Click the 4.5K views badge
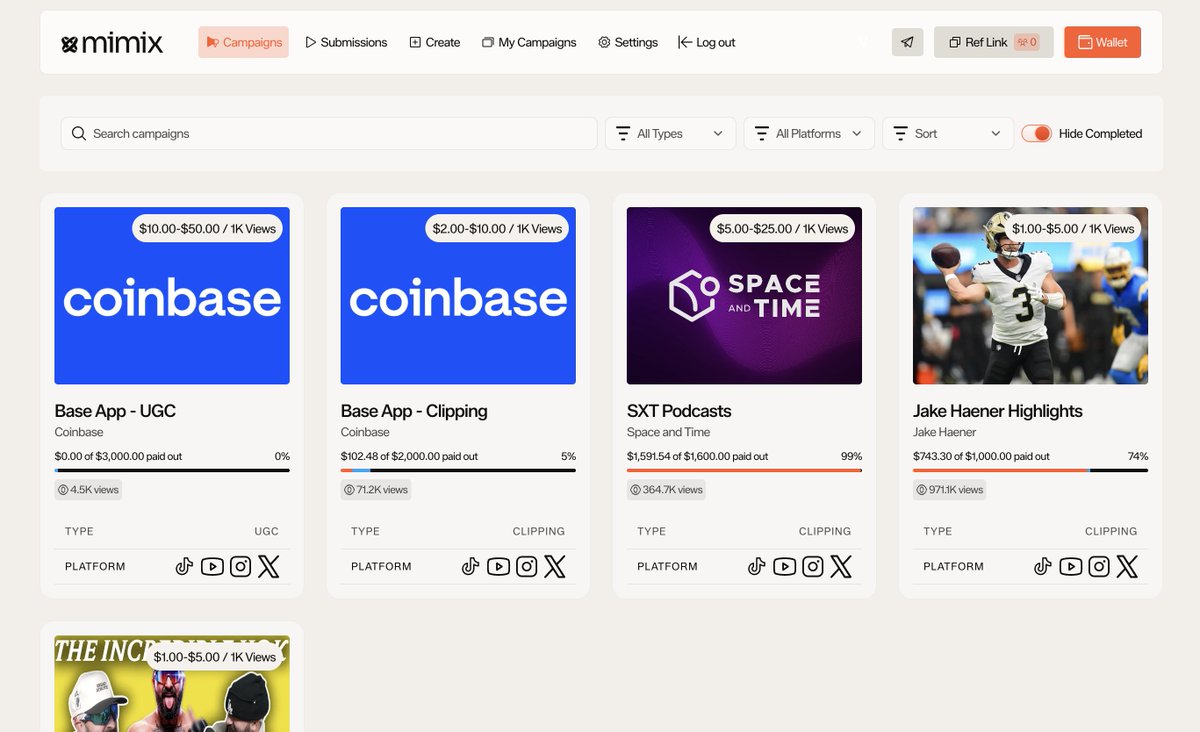The width and height of the screenshot is (1200, 732). [x=89, y=490]
